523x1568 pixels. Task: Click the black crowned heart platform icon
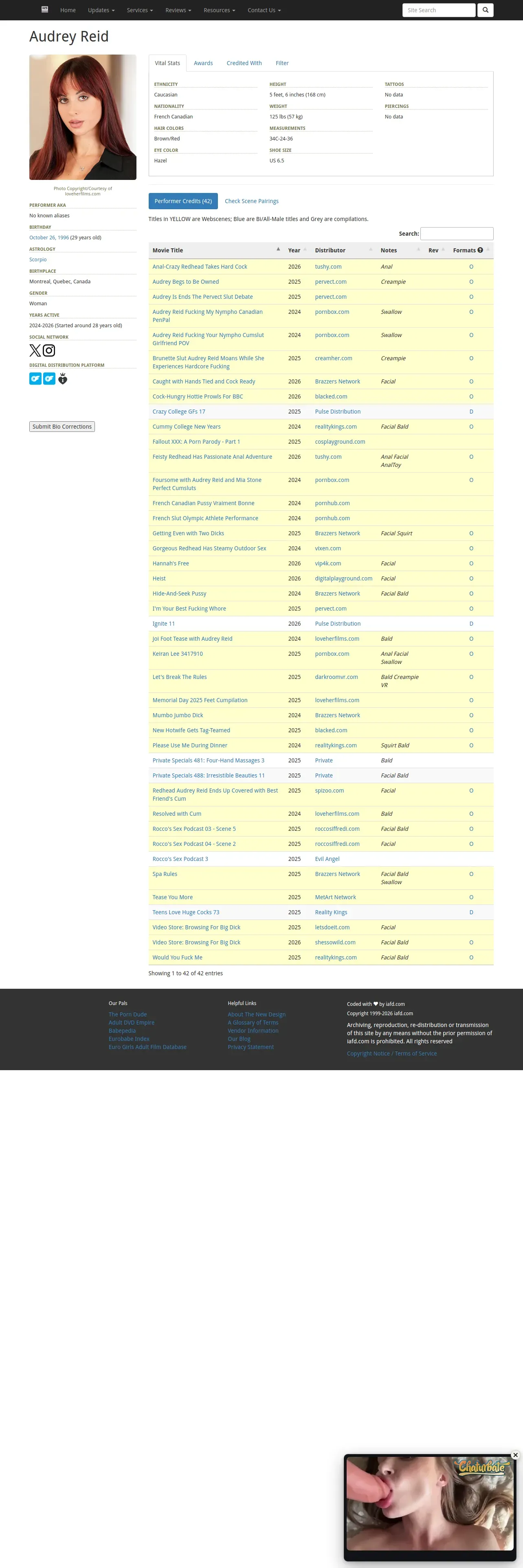63,379
